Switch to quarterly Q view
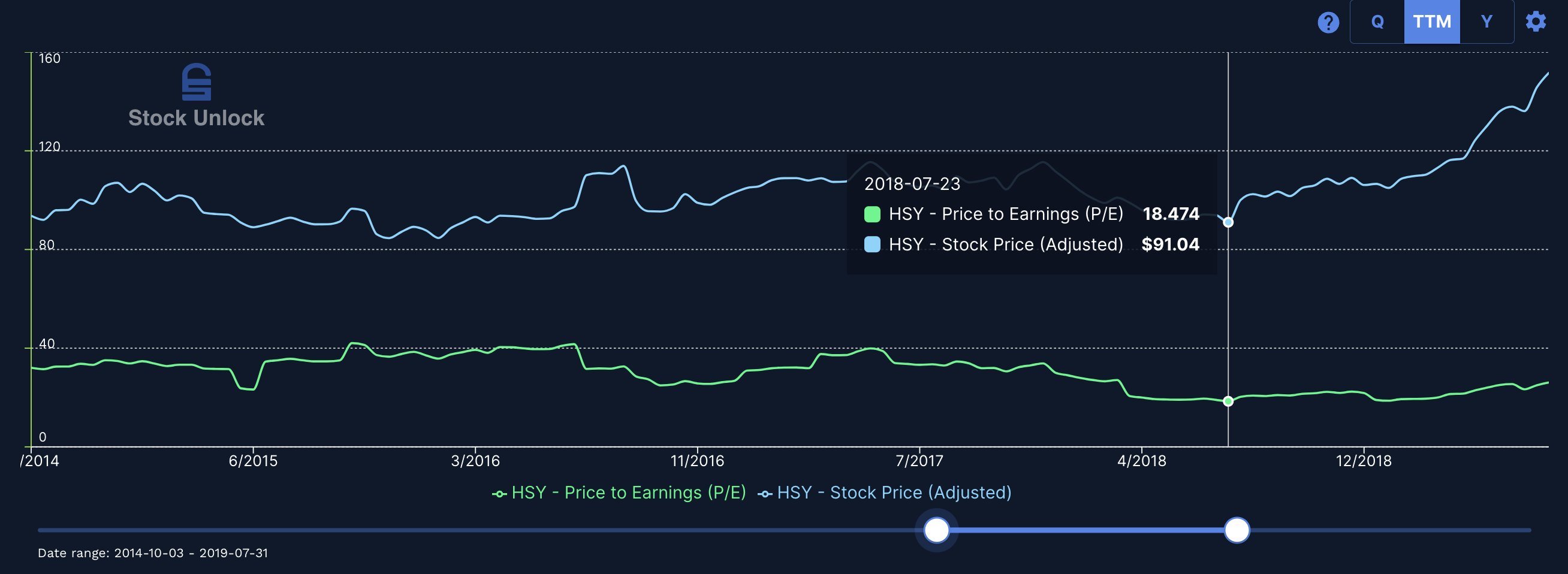1568x574 pixels. (1377, 22)
